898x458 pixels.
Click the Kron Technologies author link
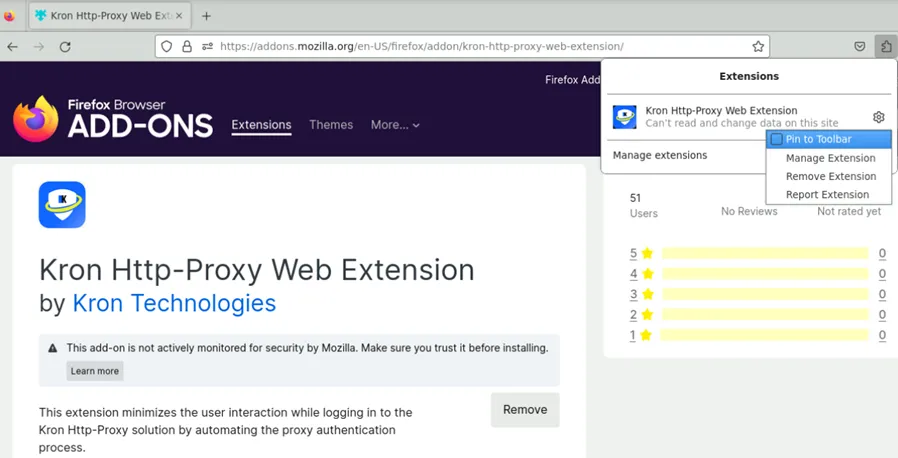coord(174,303)
